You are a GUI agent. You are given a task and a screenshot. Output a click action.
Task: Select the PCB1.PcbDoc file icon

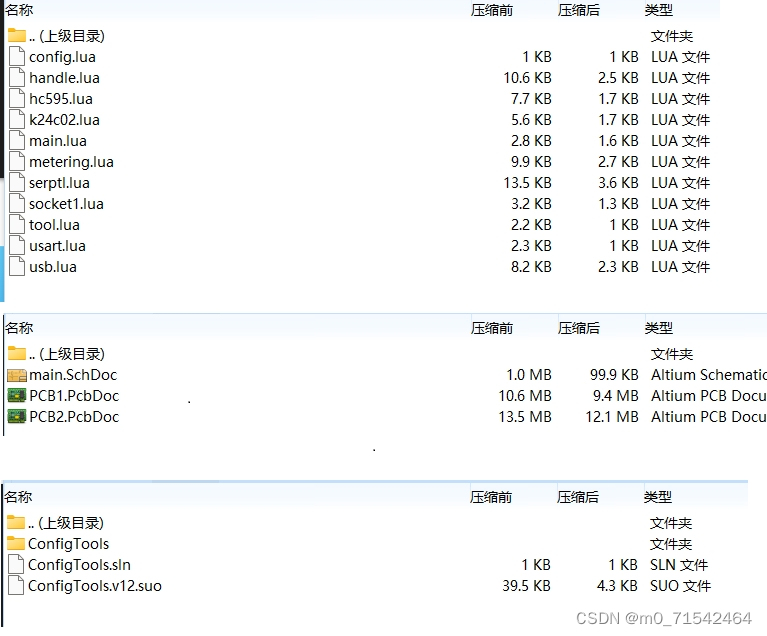[17, 396]
